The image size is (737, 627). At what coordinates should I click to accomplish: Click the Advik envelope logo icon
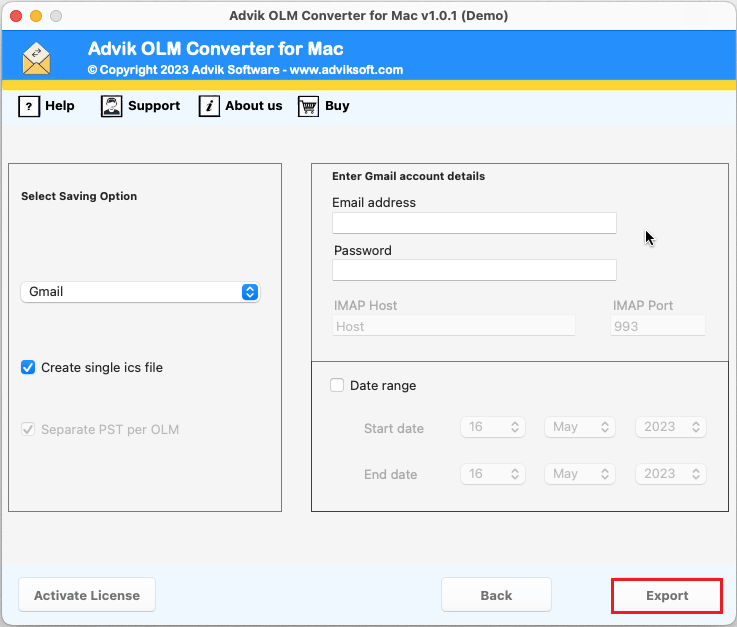click(x=36, y=59)
